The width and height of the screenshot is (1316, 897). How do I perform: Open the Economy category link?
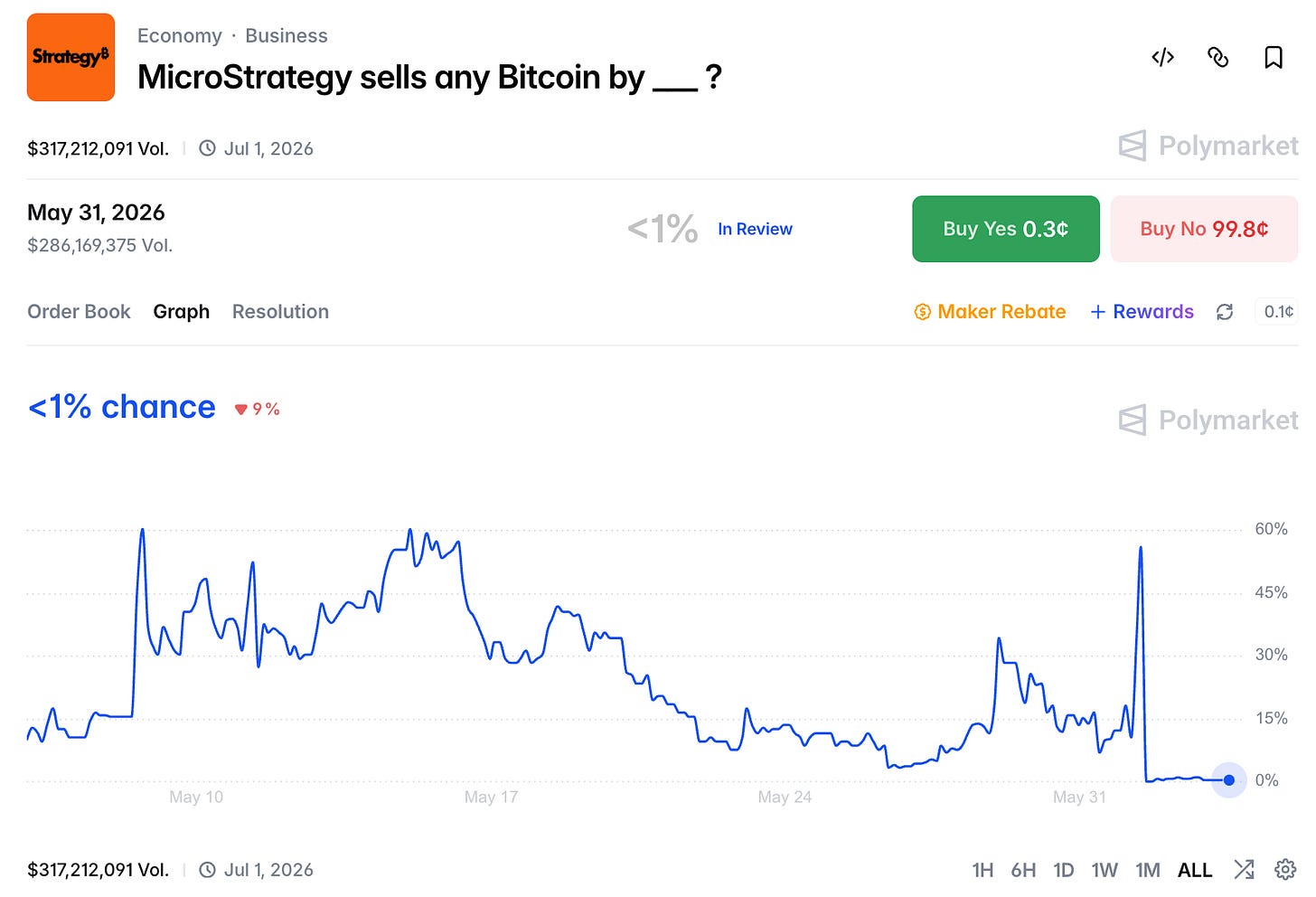click(179, 35)
